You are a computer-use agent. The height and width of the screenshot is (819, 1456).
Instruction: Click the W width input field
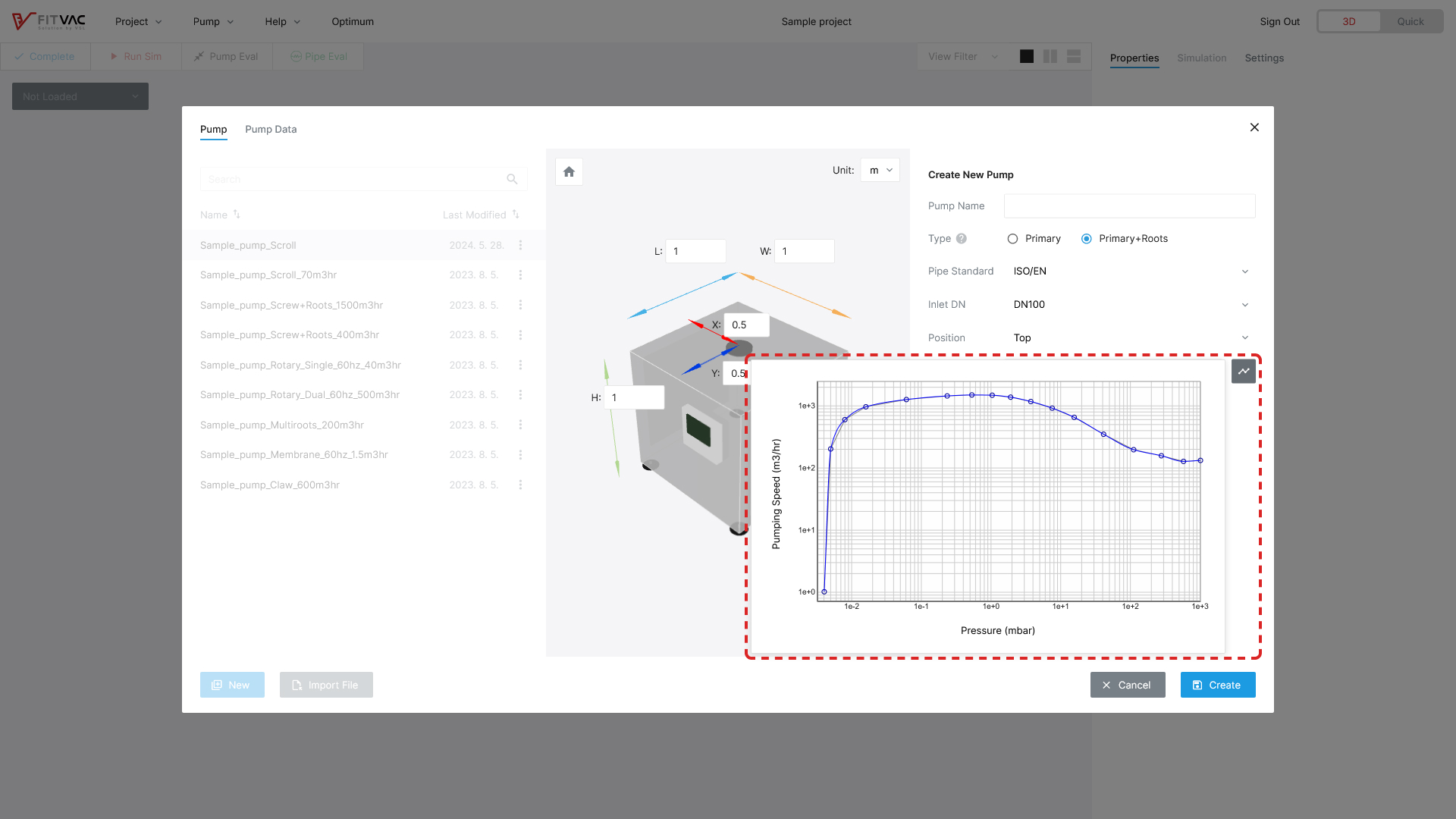click(805, 251)
